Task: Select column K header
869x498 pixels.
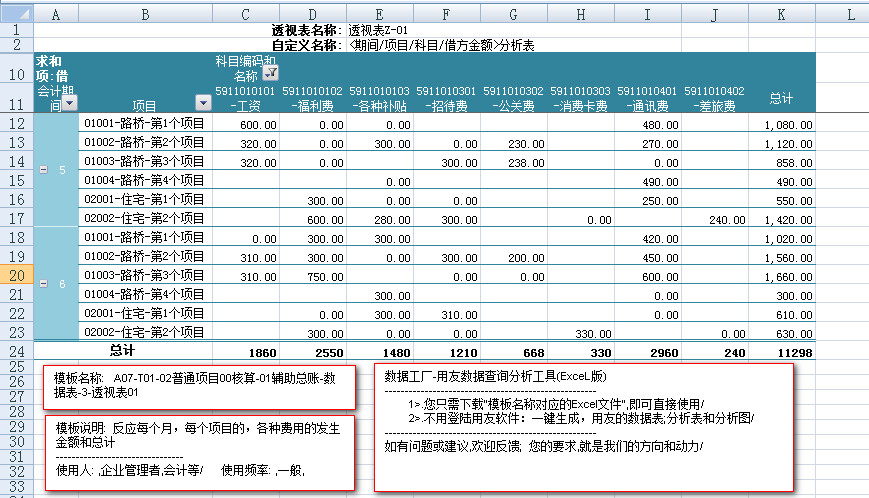Action: [x=781, y=13]
